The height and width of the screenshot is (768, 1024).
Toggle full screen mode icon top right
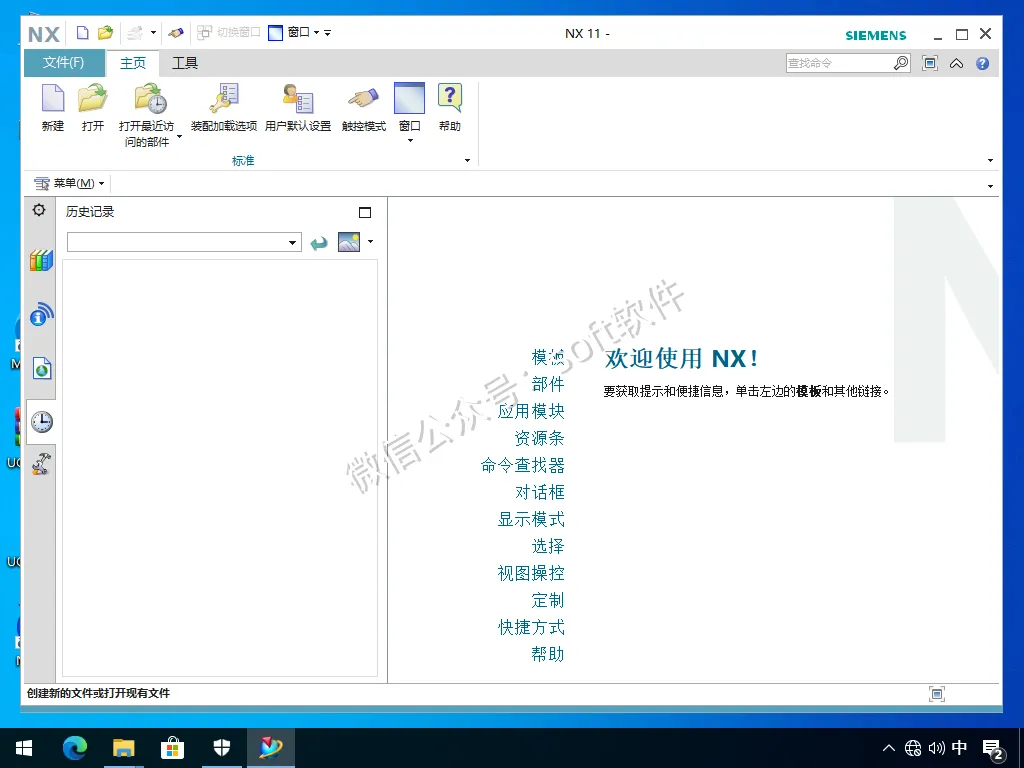[x=930, y=63]
